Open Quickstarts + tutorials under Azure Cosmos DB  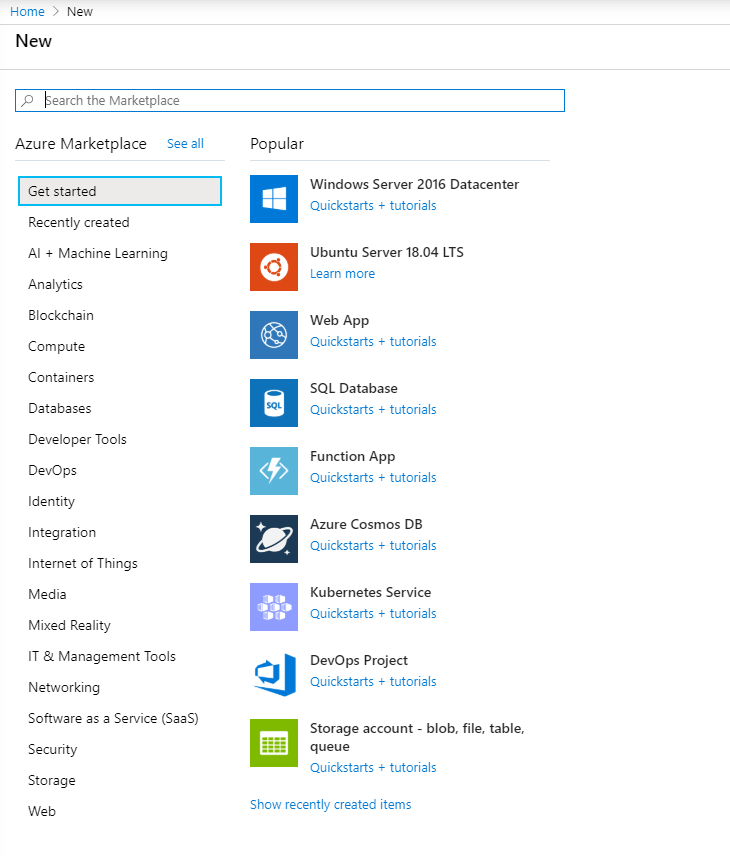pos(373,546)
